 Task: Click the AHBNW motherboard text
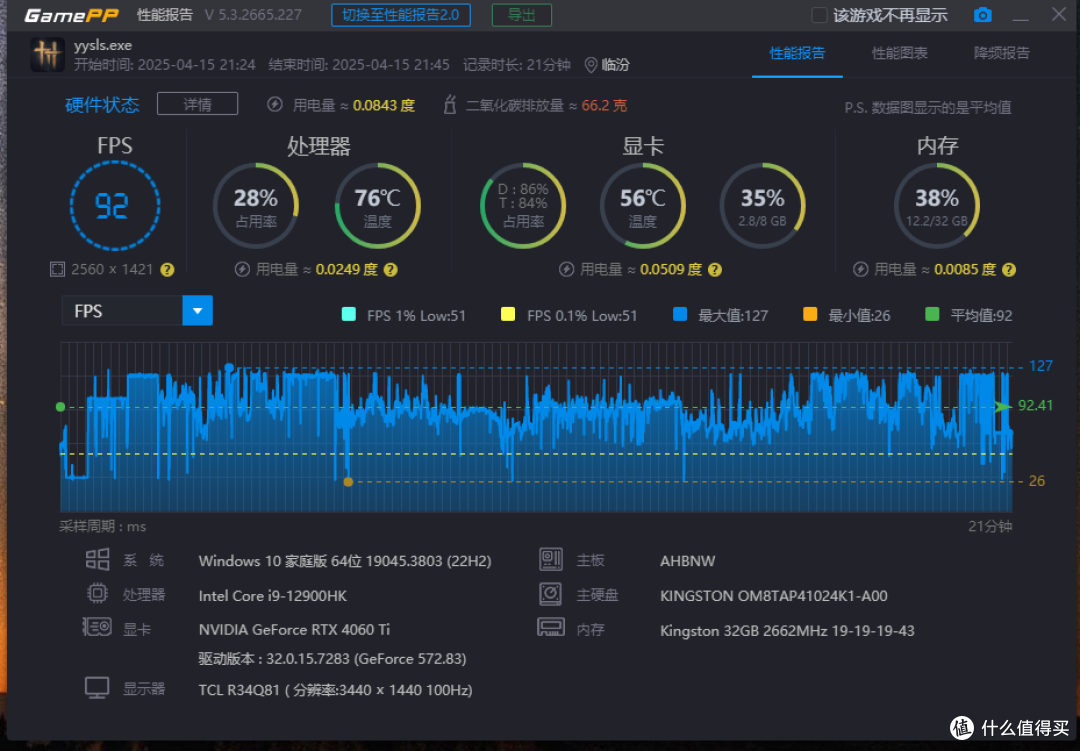coord(687,561)
